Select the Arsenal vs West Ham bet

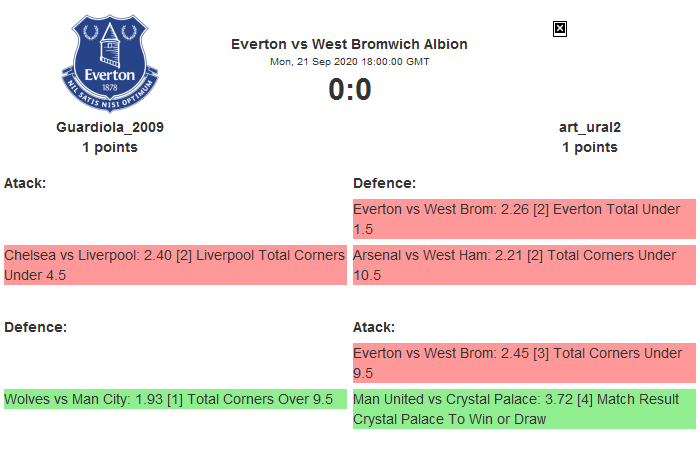pyautogui.click(x=524, y=265)
